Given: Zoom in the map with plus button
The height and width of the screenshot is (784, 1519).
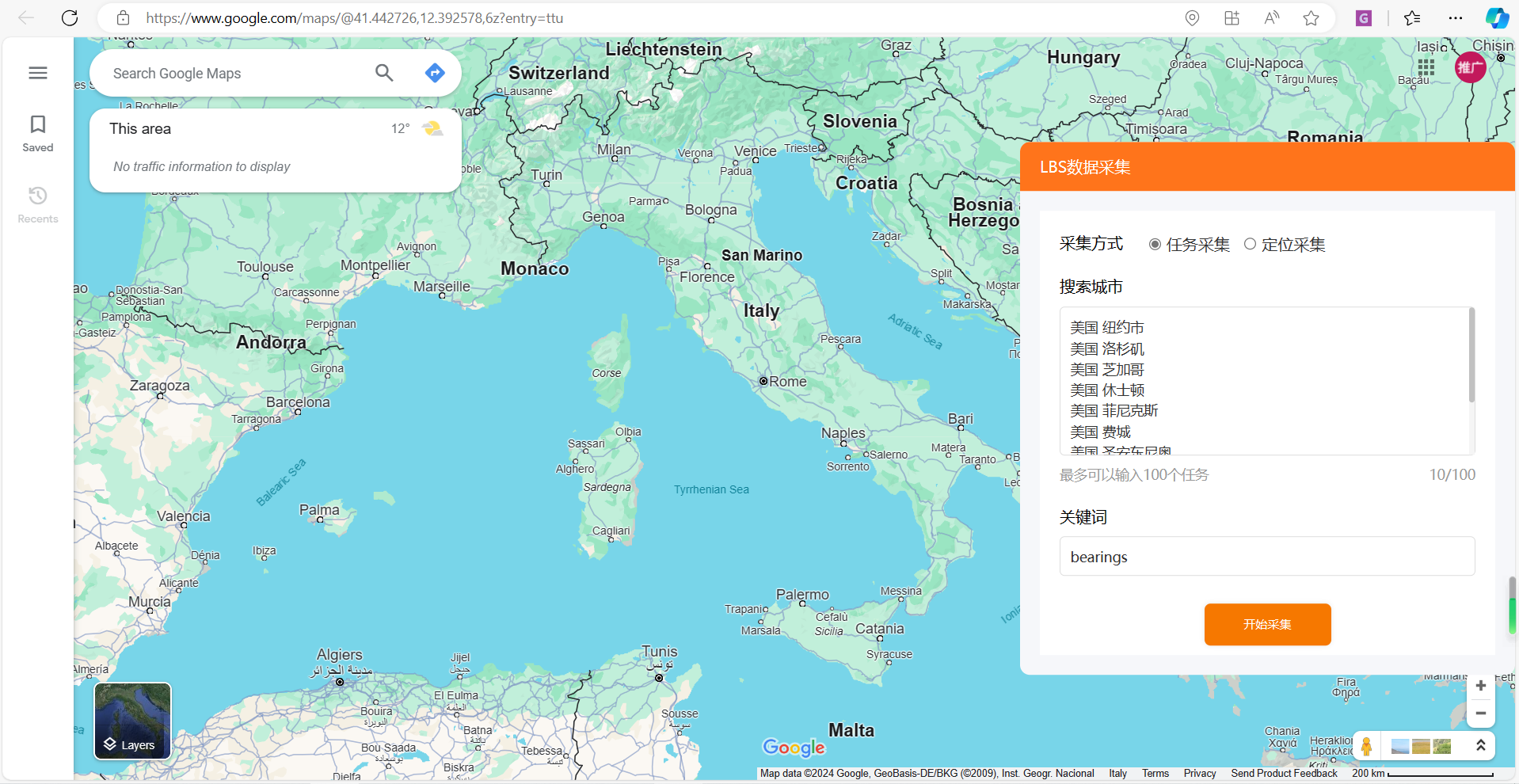Looking at the screenshot, I should click(x=1480, y=686).
